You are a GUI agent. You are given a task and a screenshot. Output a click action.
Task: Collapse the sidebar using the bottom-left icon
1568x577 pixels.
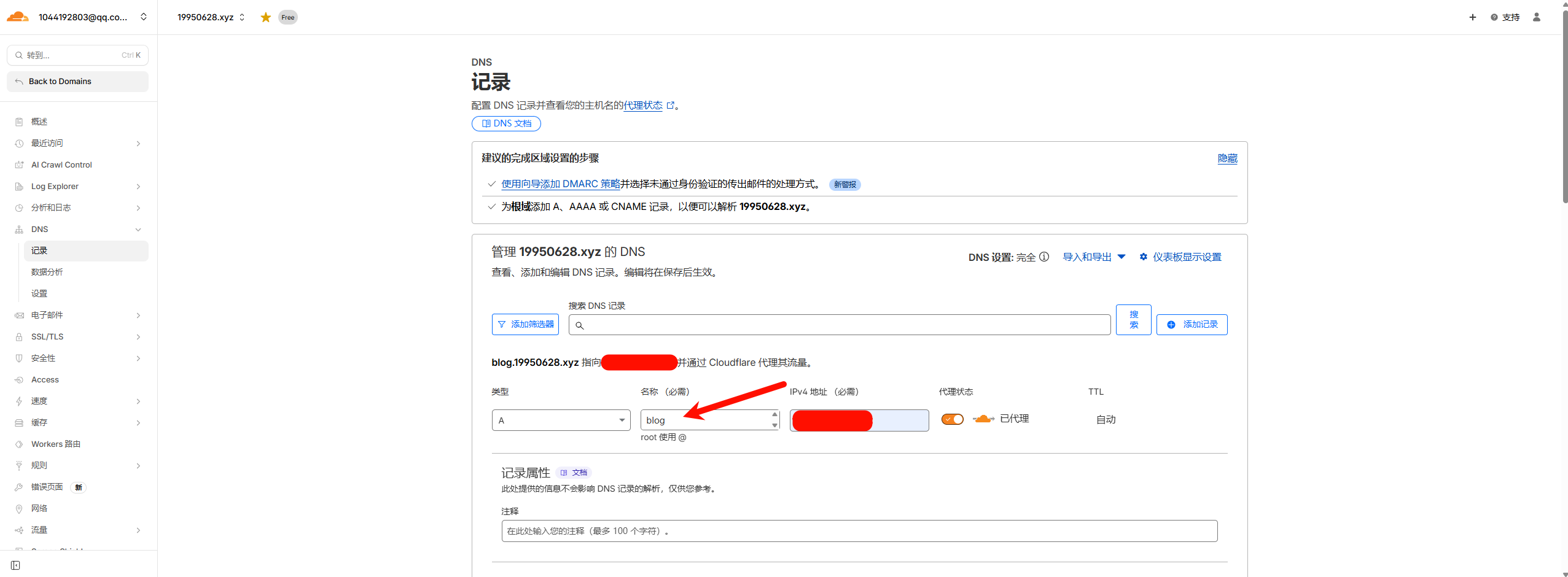15,565
